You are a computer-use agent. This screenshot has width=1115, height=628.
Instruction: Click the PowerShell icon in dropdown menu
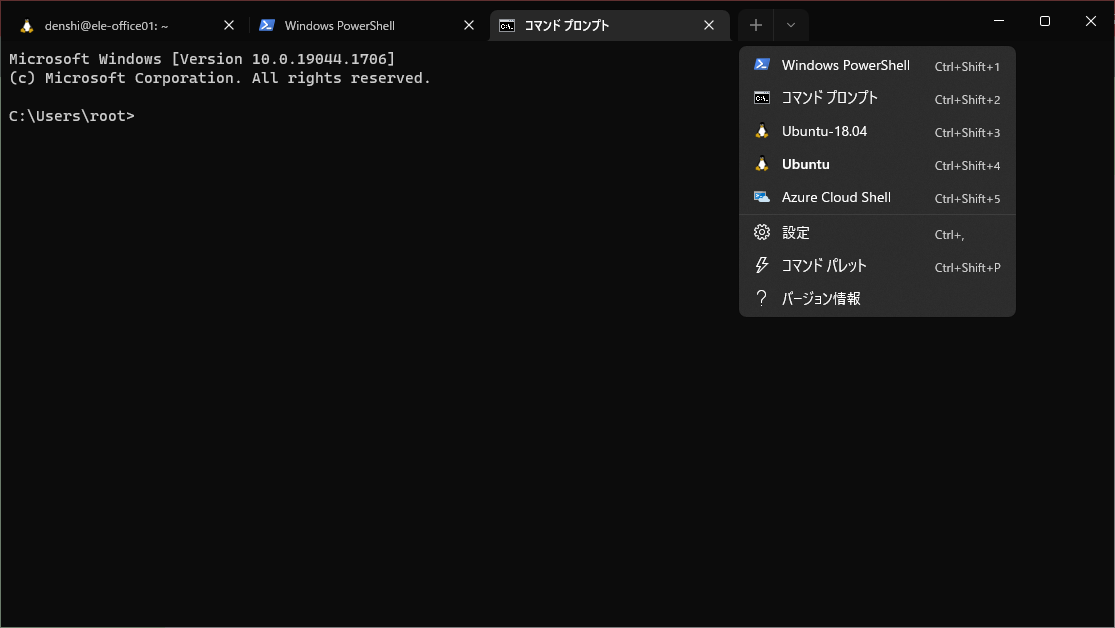(x=762, y=65)
